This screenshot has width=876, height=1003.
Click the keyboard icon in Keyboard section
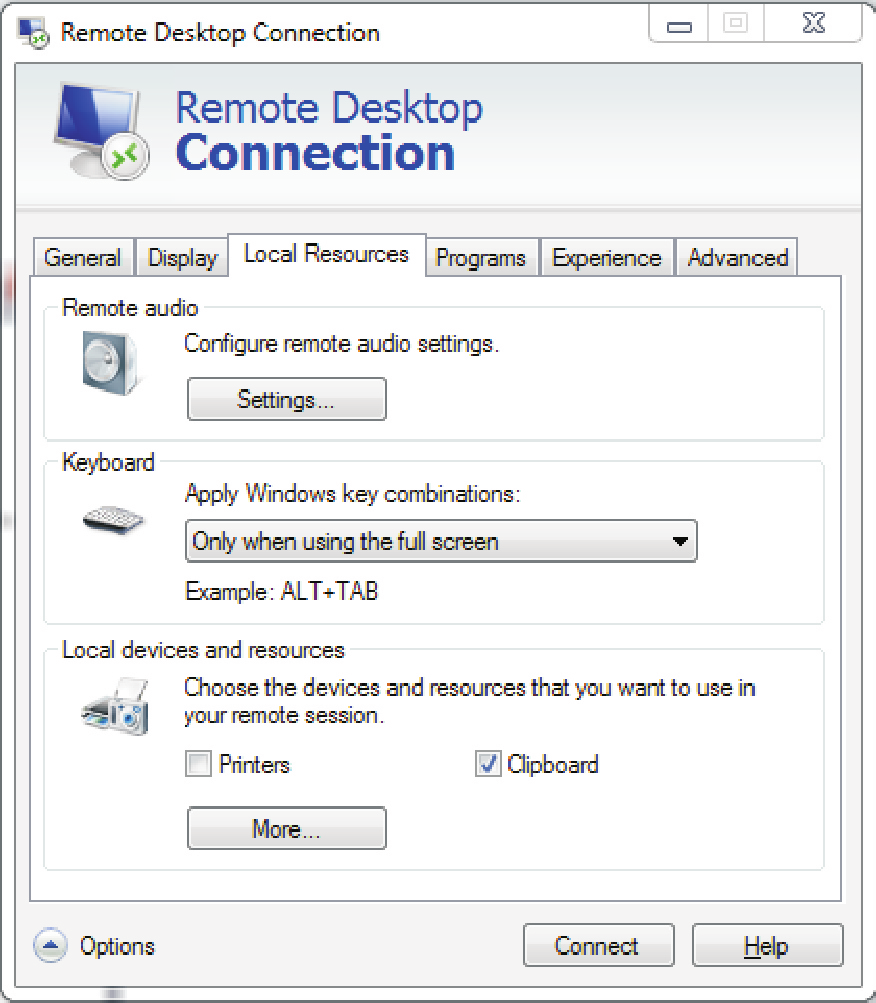click(113, 518)
